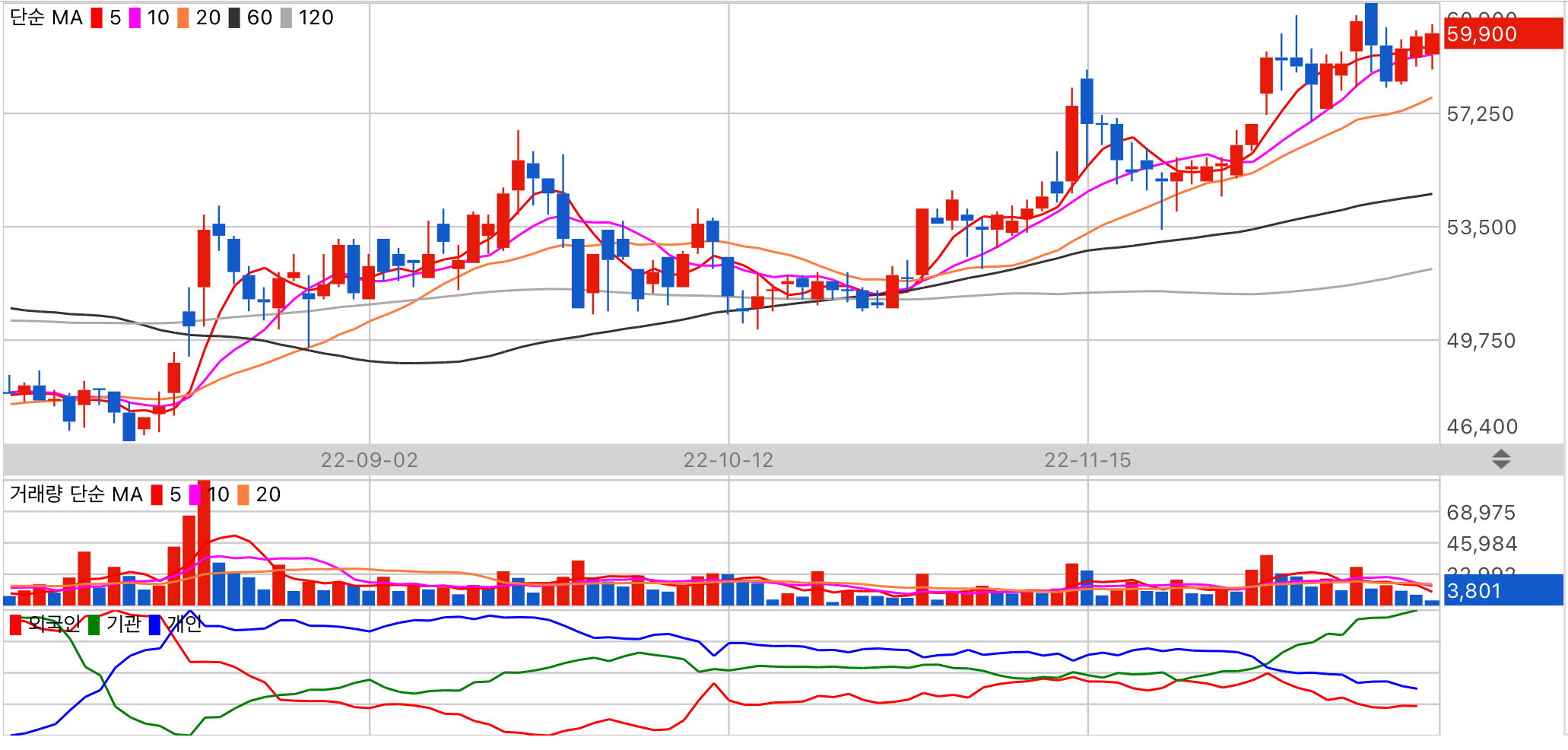Select the red 5-day volume MA swatch
This screenshot has width=1568, height=750.
pyautogui.click(x=157, y=495)
